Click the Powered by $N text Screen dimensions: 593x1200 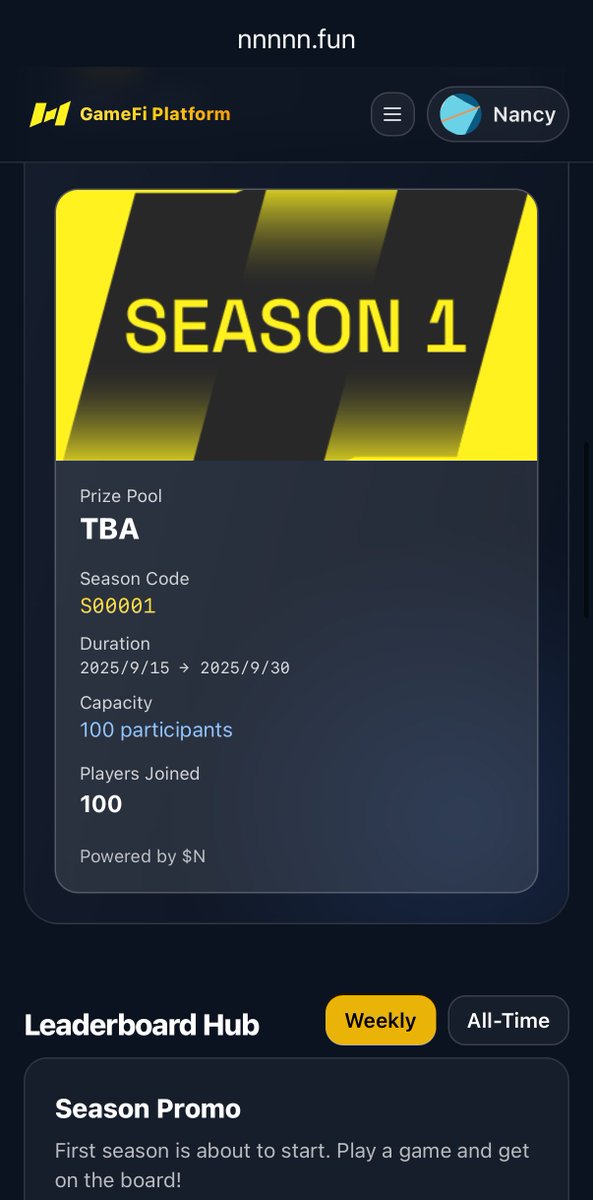coord(143,856)
